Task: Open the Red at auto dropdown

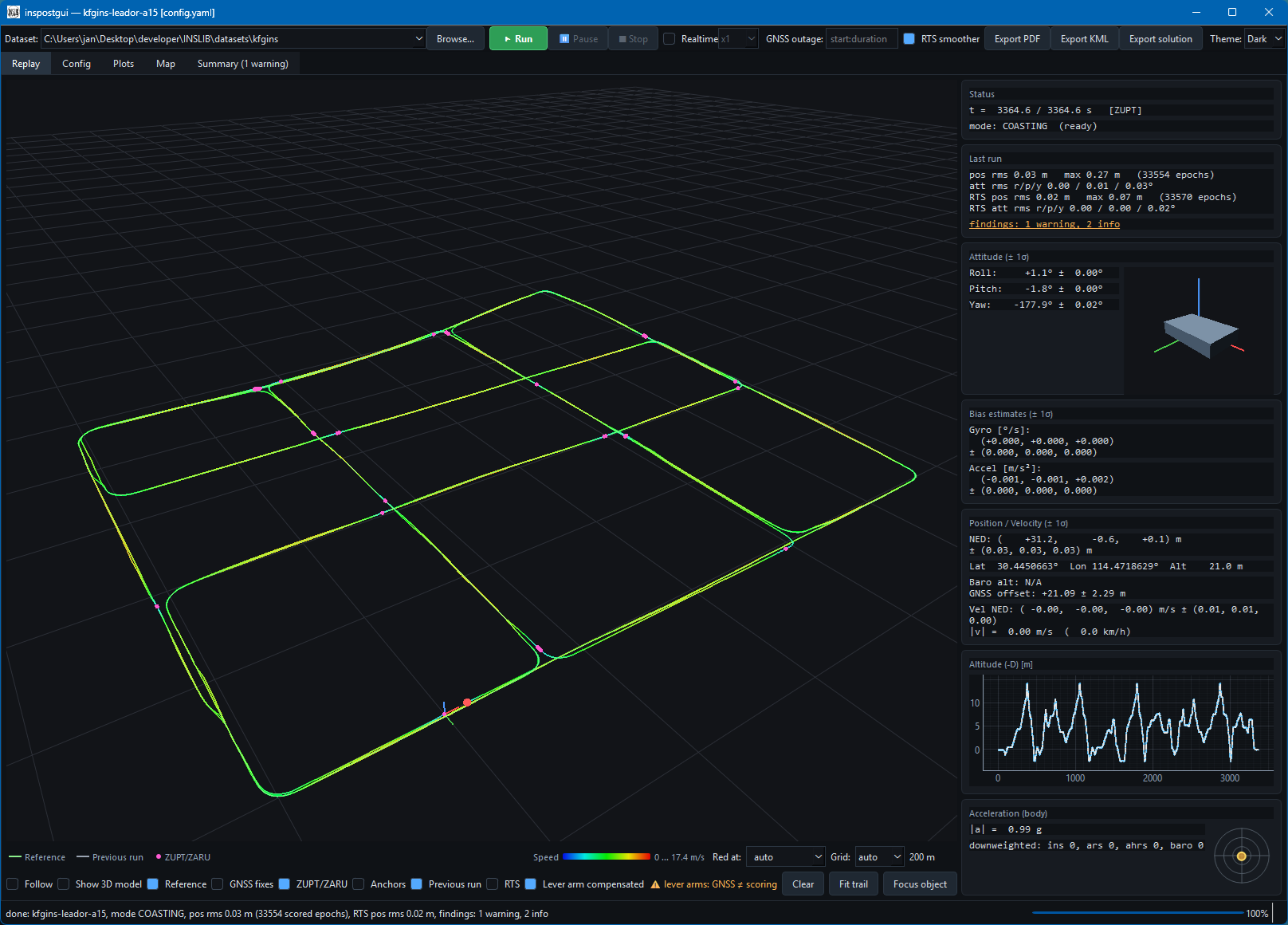Action: click(x=786, y=857)
